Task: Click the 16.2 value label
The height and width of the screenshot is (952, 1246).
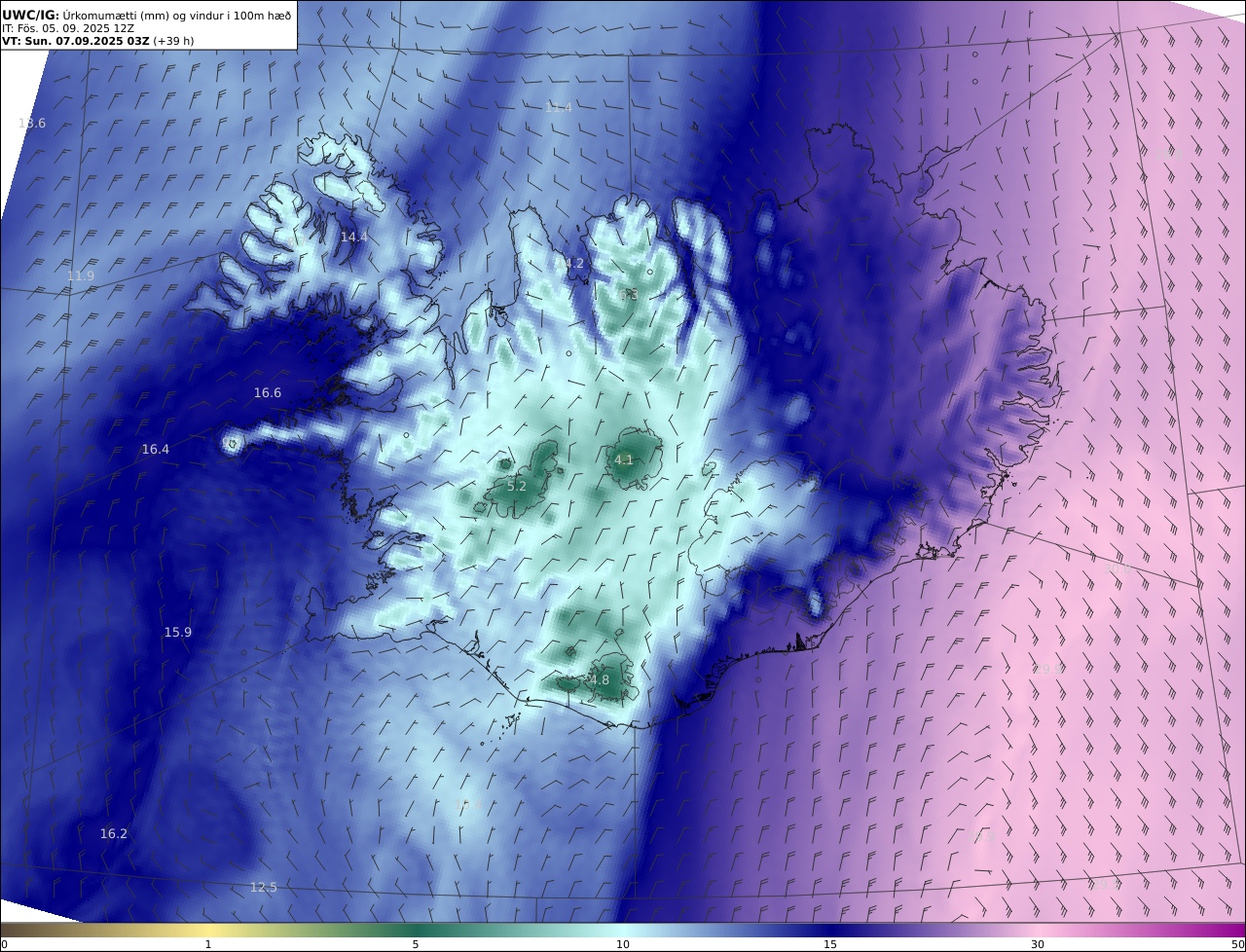Action: pyautogui.click(x=114, y=834)
